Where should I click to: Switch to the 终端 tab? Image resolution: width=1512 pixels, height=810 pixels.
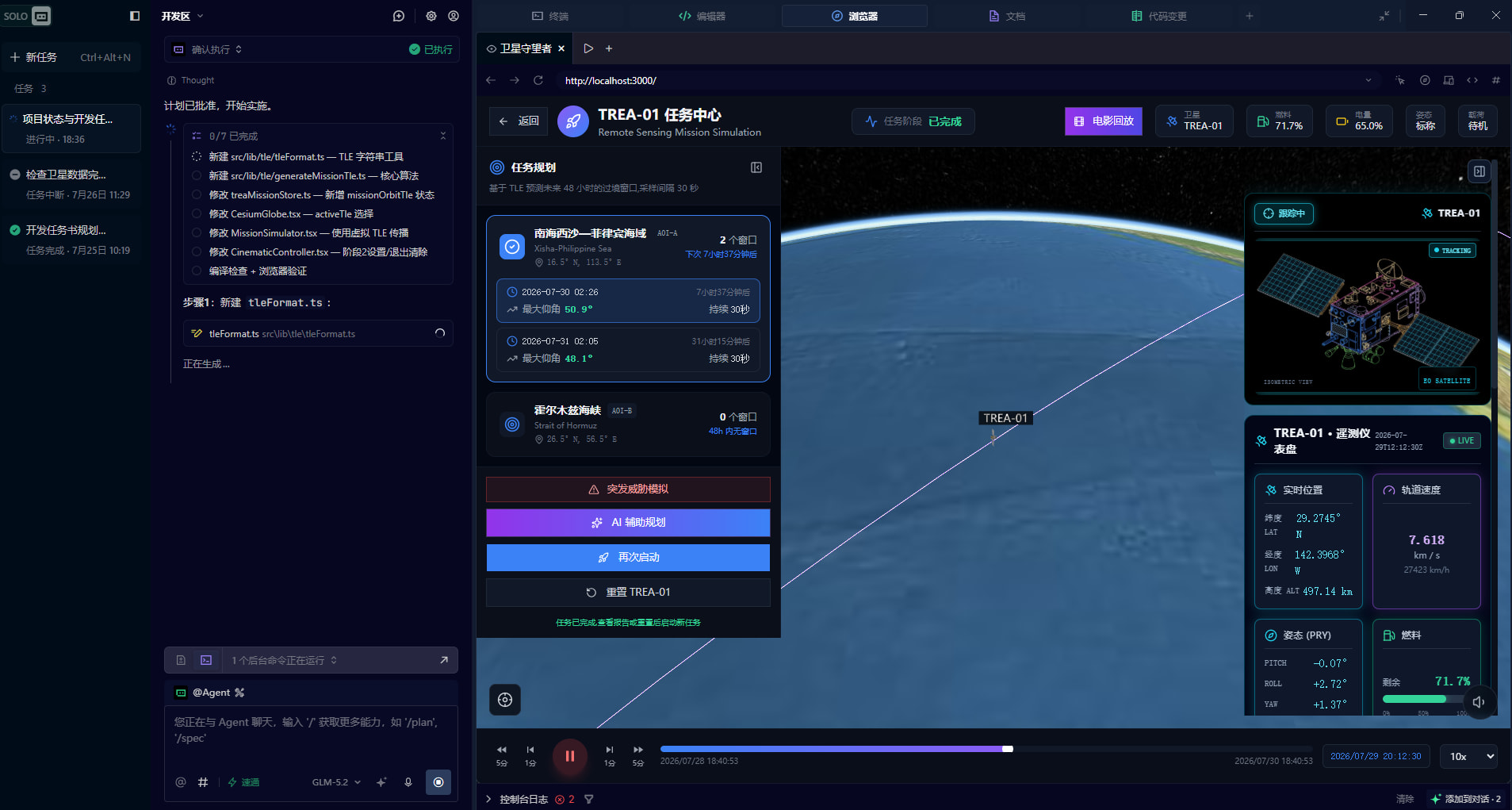pos(550,16)
